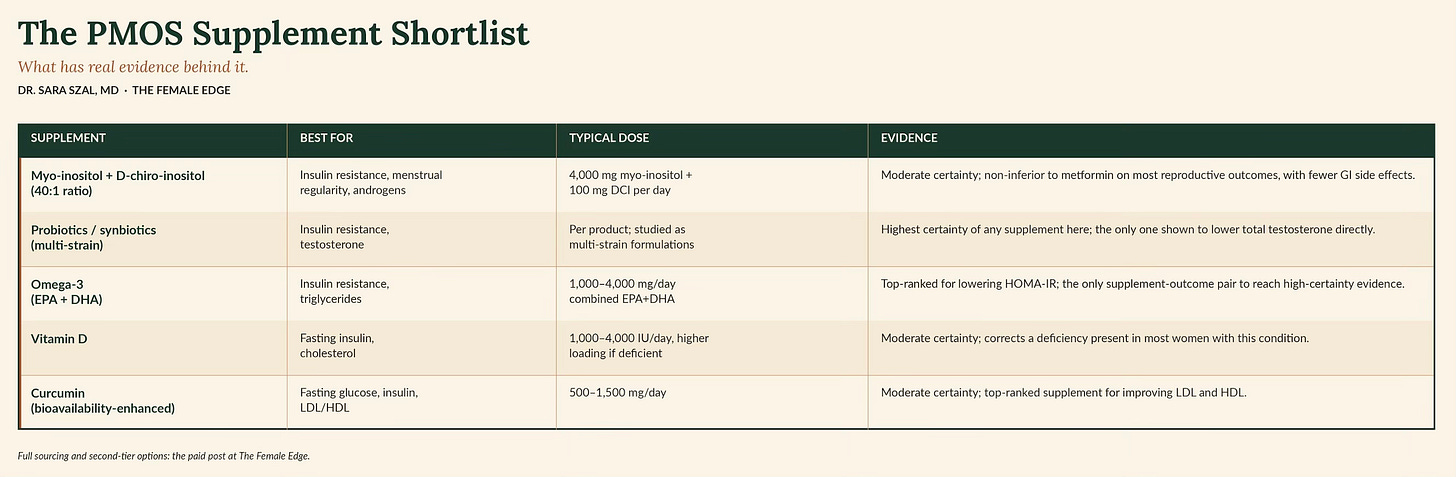Click the Probiotics / synbiotics supplement cell

pos(94,237)
